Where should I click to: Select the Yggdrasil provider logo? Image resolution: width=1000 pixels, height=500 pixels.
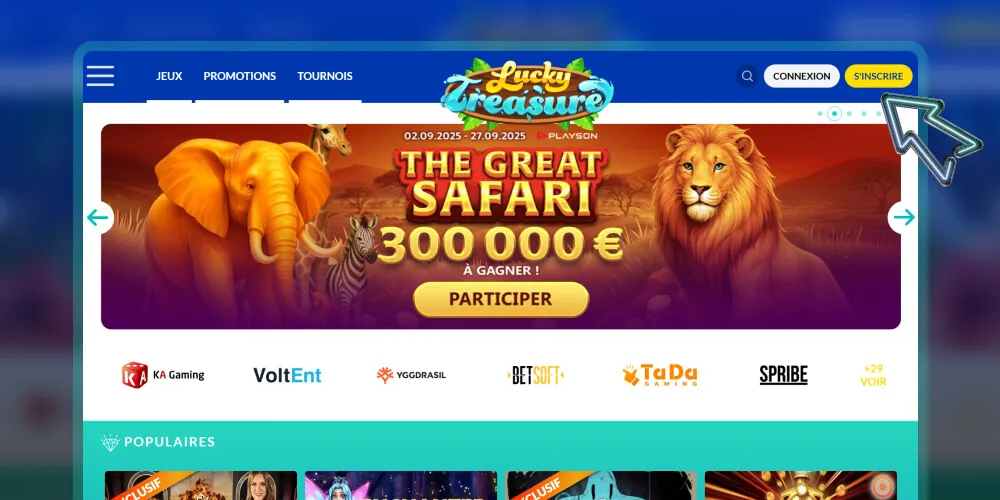point(411,375)
